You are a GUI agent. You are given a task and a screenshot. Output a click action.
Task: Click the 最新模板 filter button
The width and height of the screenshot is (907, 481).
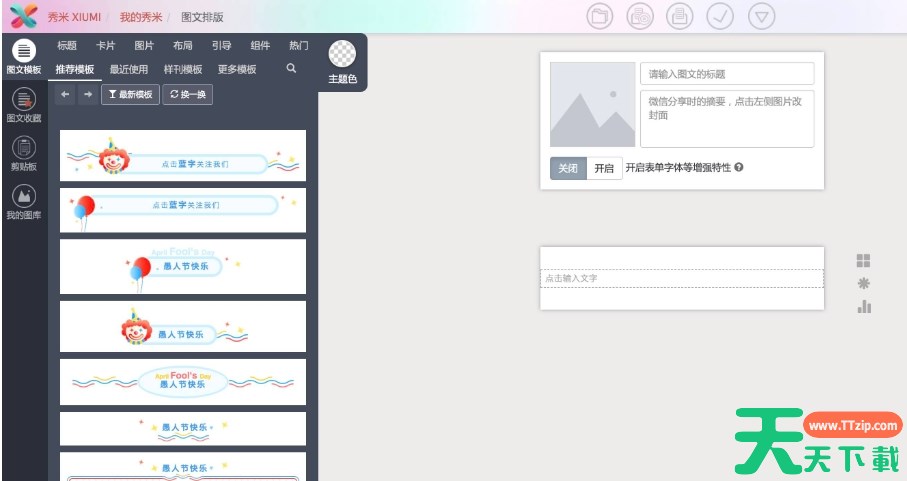pos(130,94)
